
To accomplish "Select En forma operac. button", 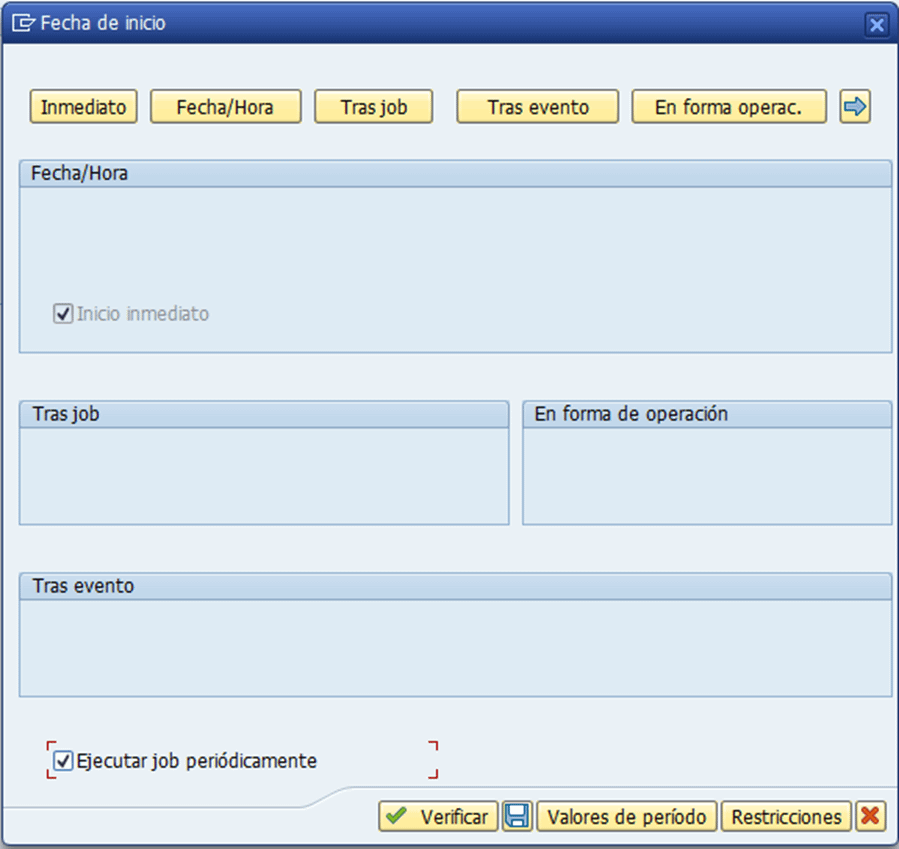I will (728, 107).
